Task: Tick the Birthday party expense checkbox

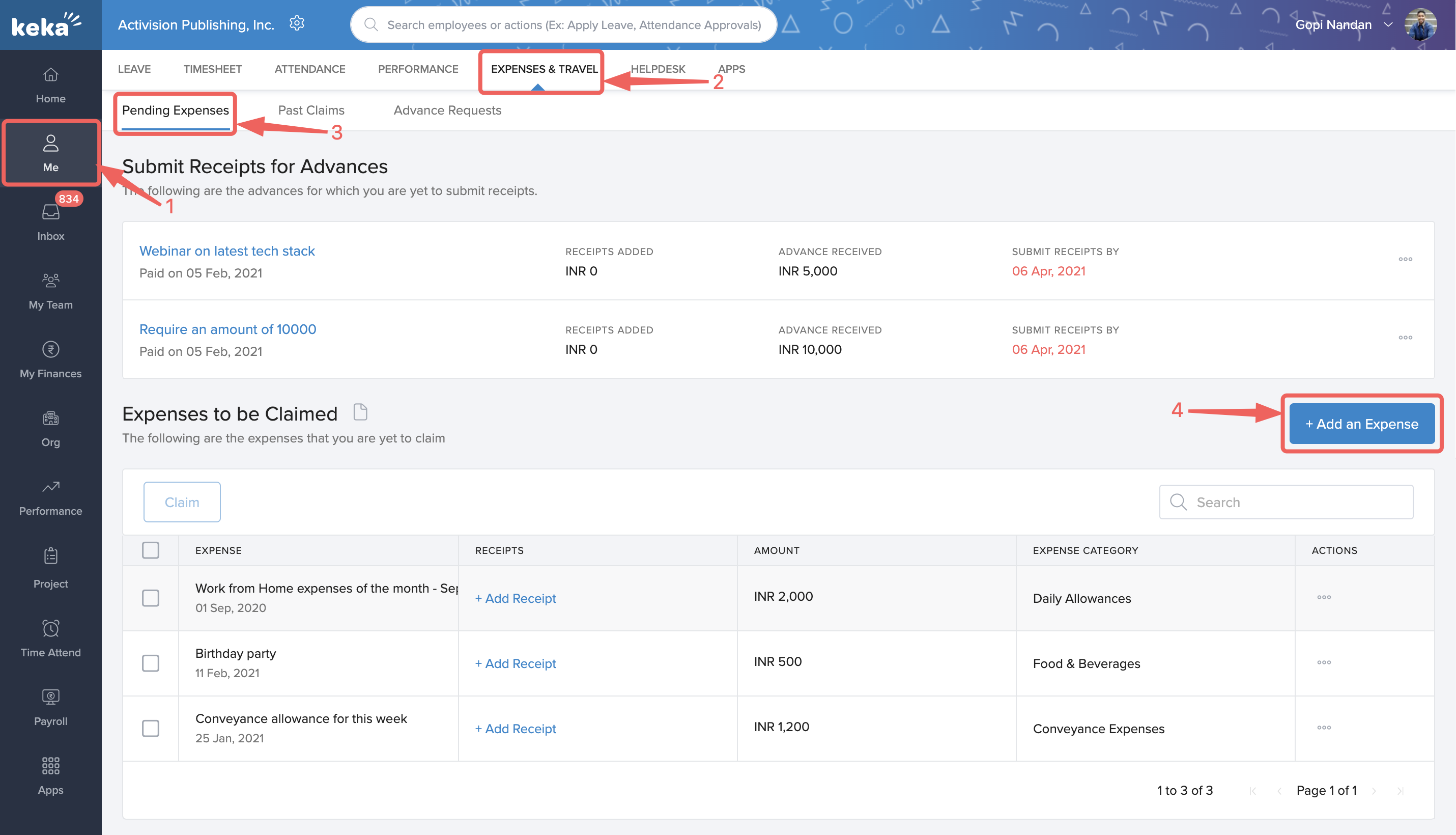Action: [151, 663]
